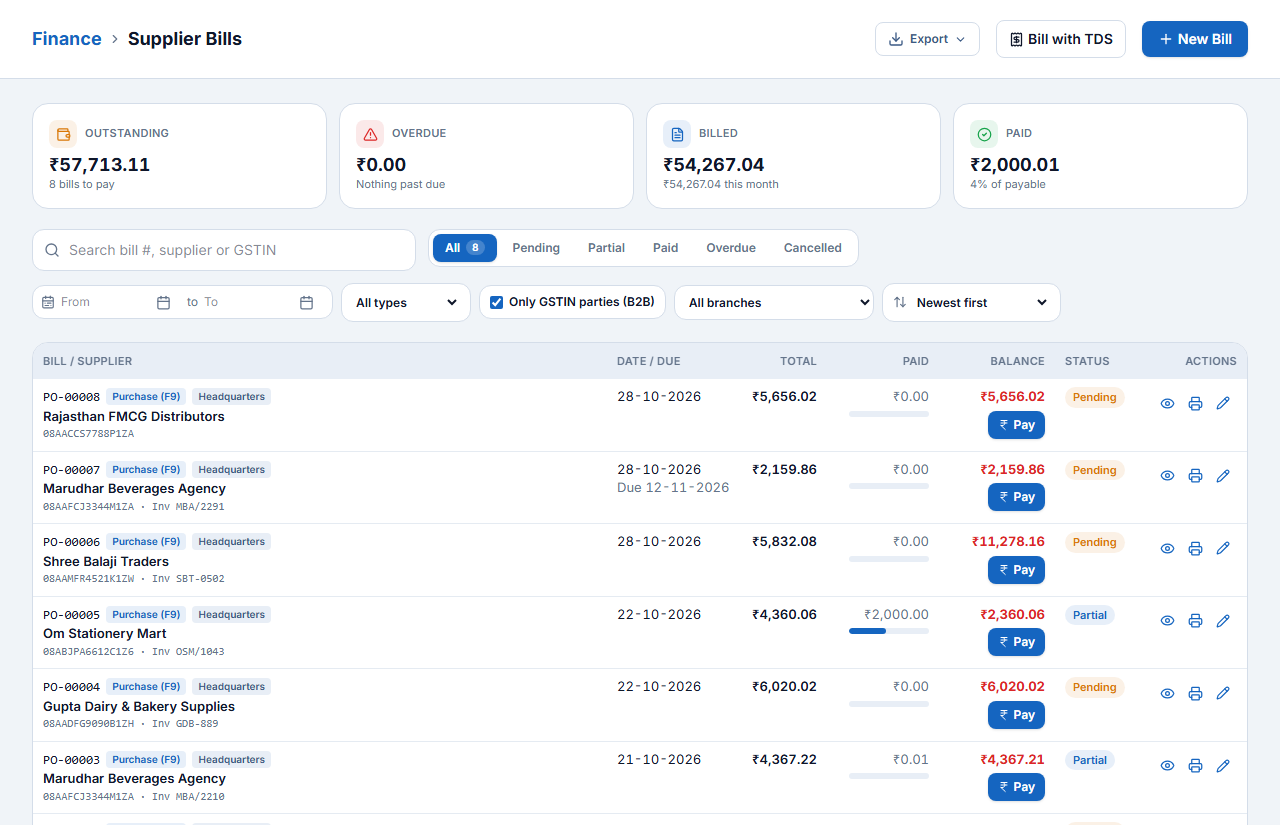The image size is (1280, 825).
Task: Print Om Stationery Mart bill
Action: 1195,621
